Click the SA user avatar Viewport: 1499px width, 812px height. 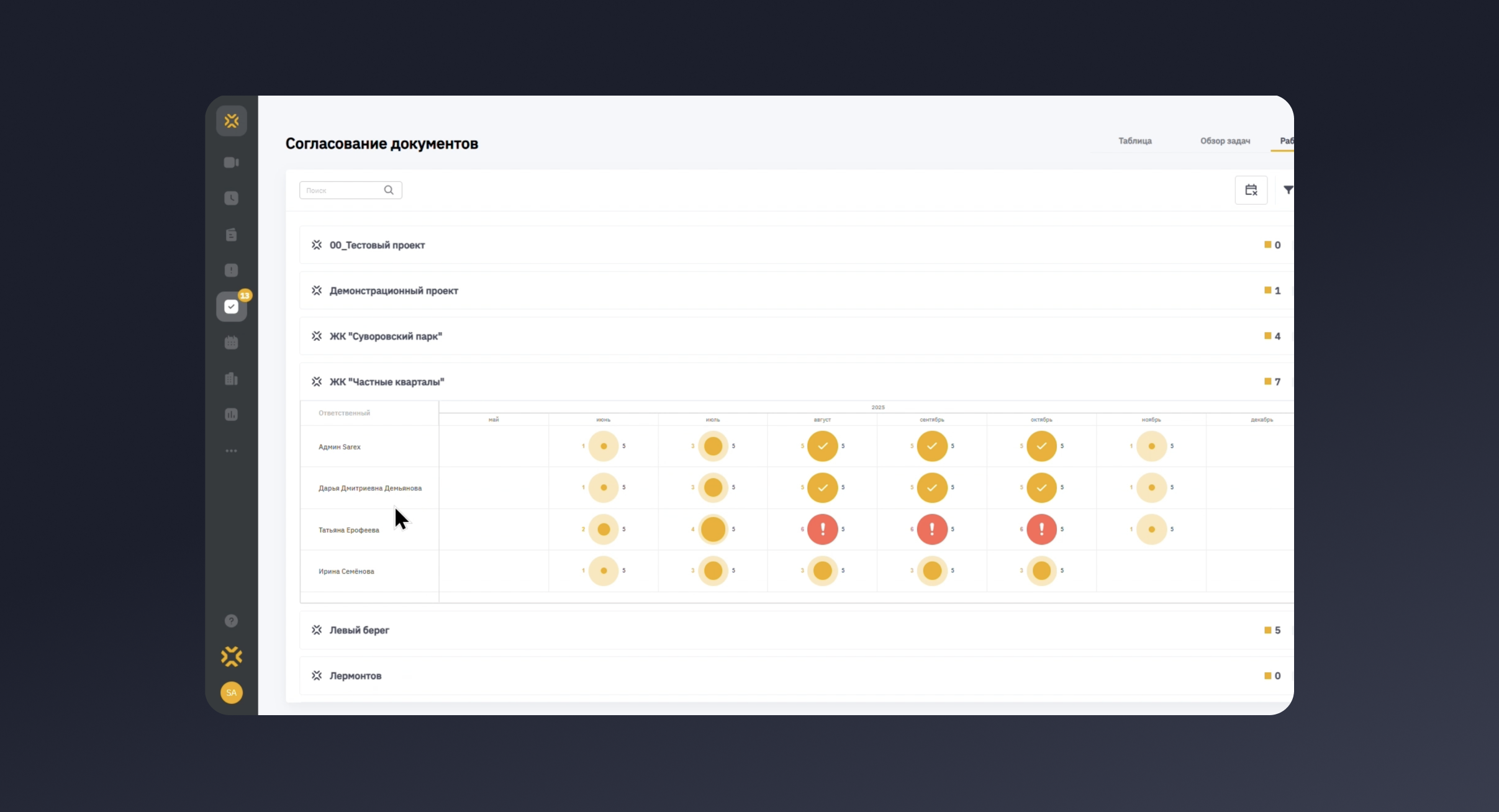click(x=231, y=693)
